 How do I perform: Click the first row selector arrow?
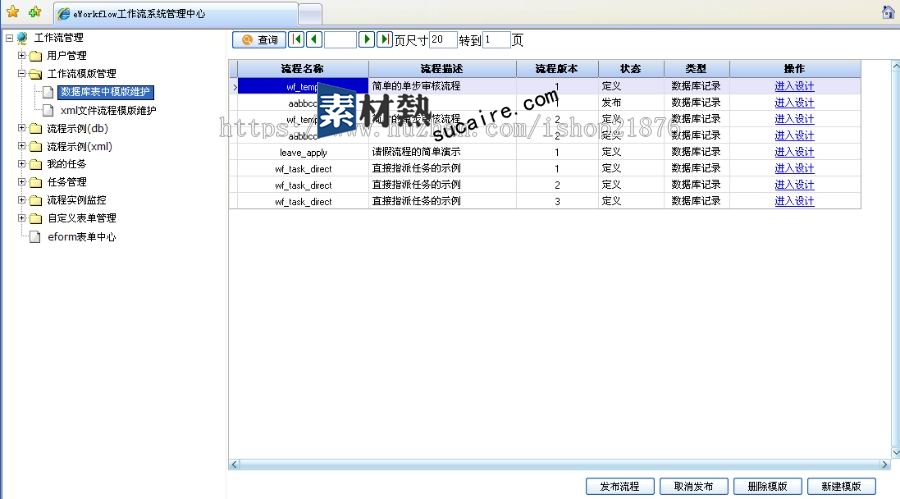(x=234, y=87)
